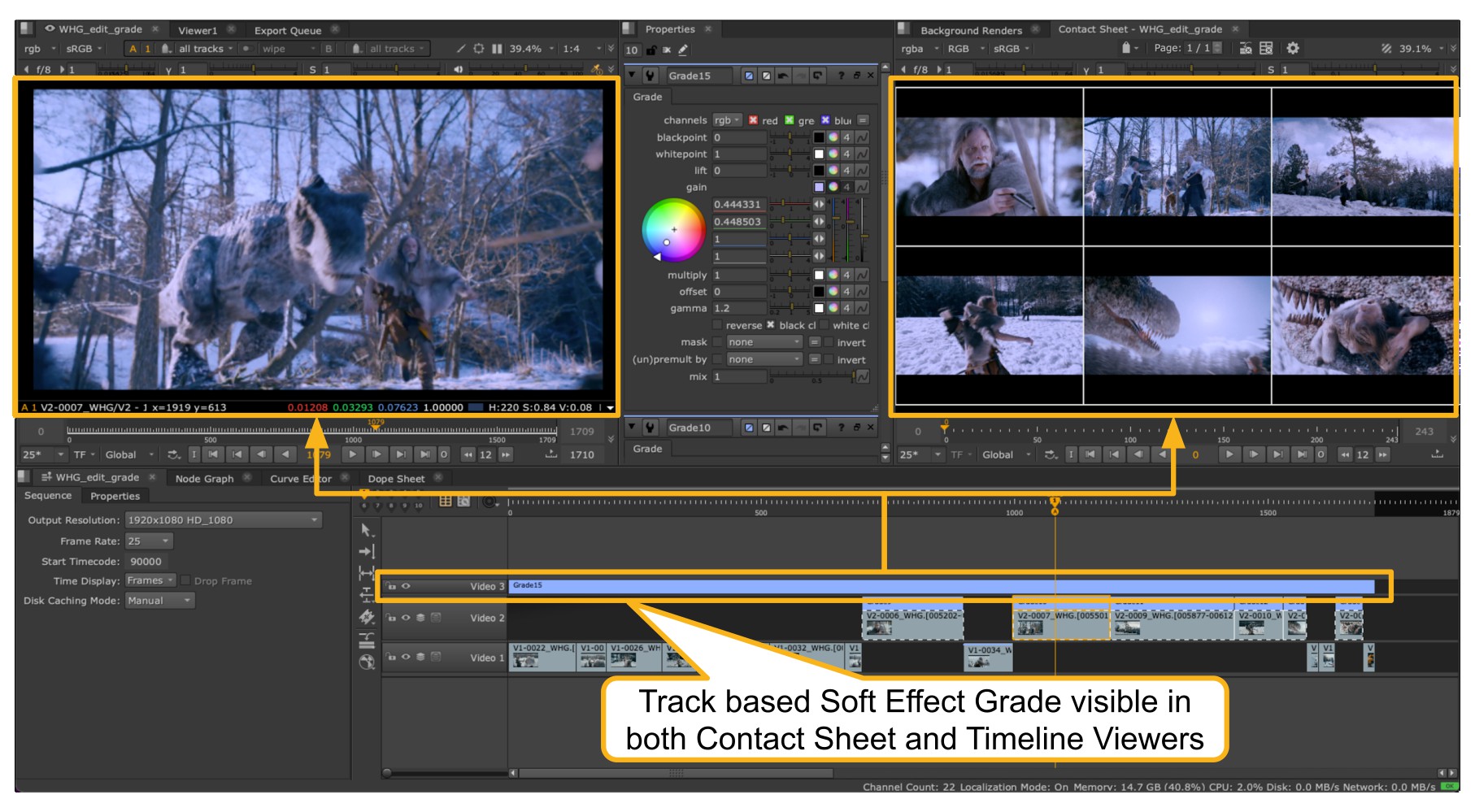
Task: Enable the reverse checkbox in Grade
Action: pos(717,325)
